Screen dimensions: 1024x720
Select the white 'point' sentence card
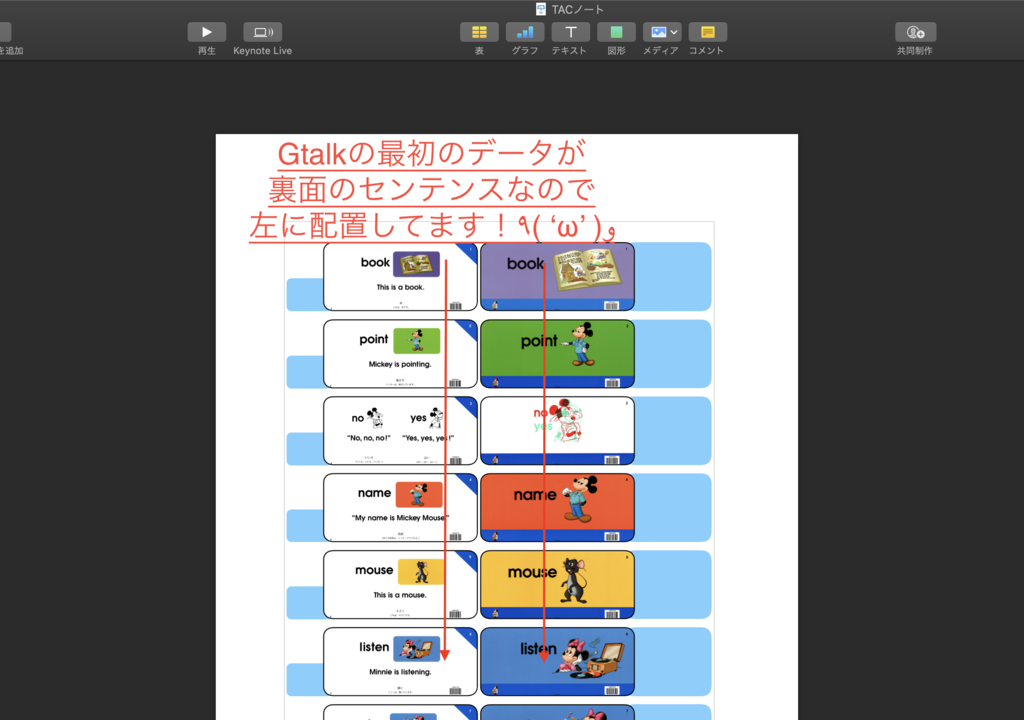pyautogui.click(x=400, y=353)
